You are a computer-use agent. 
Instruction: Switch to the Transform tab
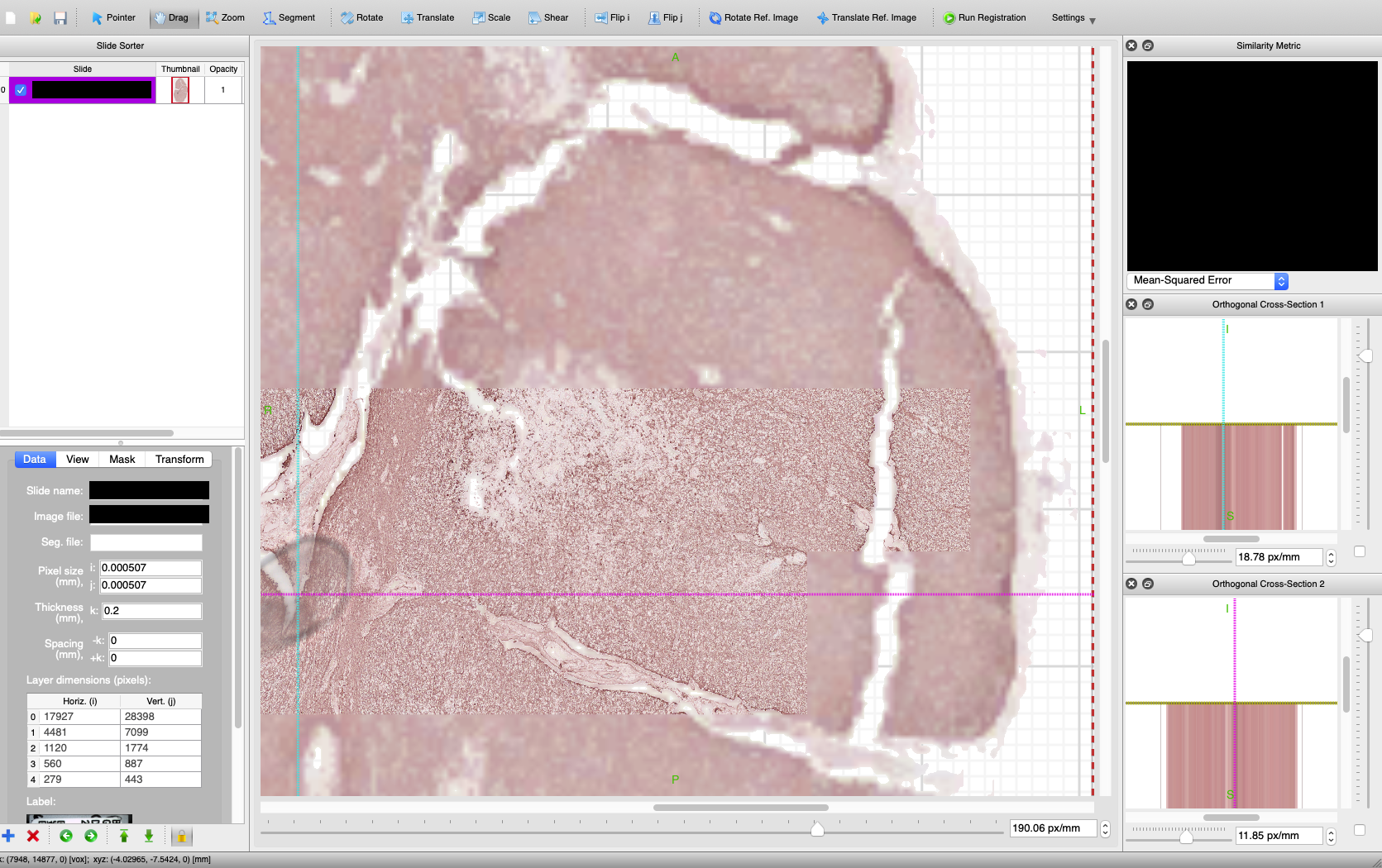tap(179, 460)
